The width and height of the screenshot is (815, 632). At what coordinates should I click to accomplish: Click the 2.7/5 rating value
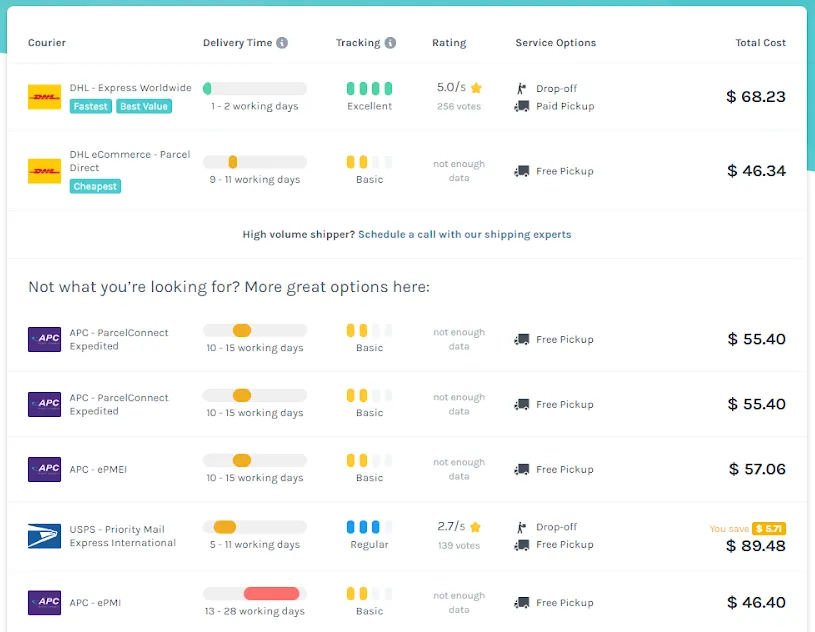click(x=451, y=526)
